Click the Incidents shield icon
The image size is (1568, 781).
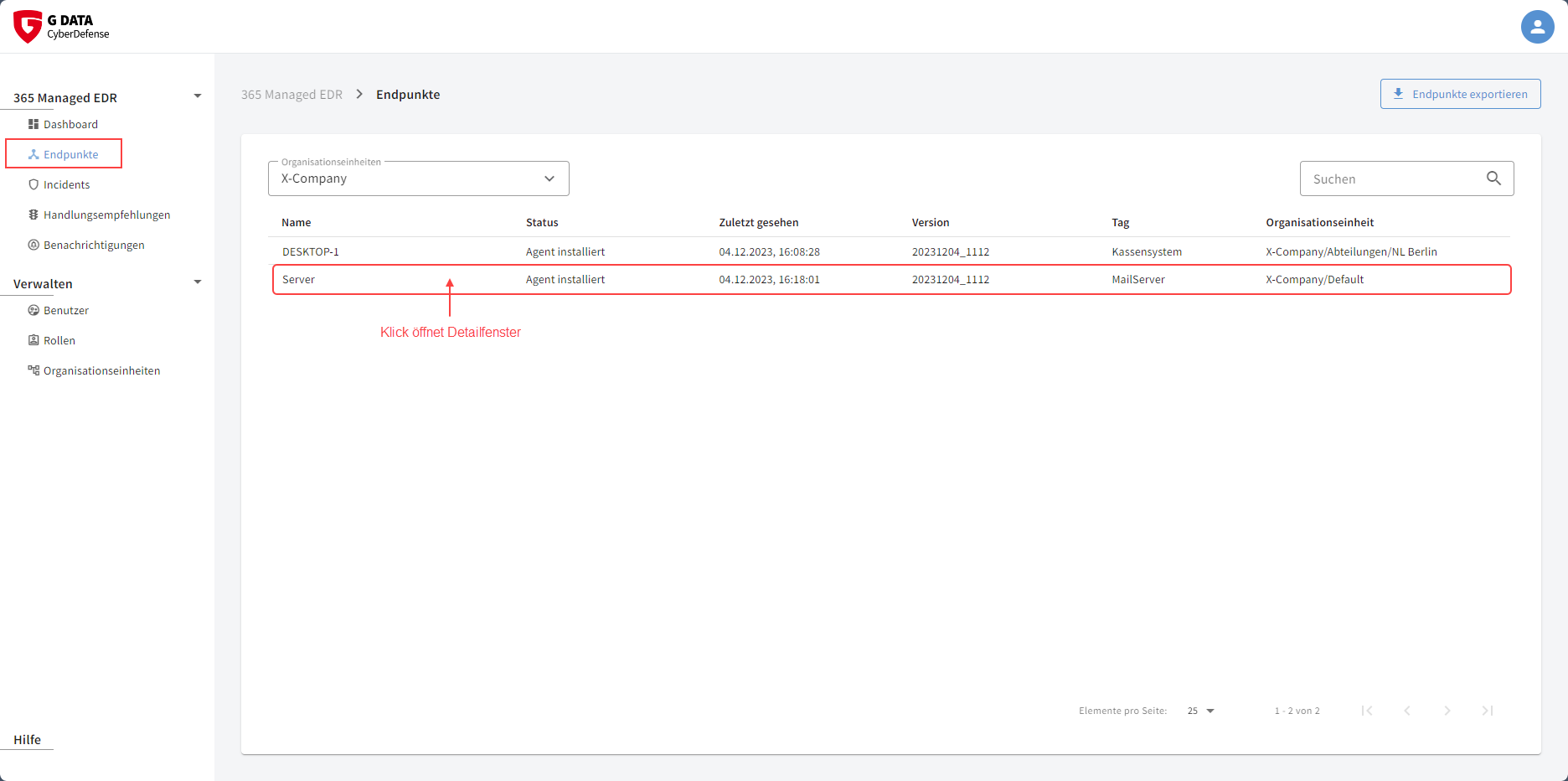click(x=34, y=184)
